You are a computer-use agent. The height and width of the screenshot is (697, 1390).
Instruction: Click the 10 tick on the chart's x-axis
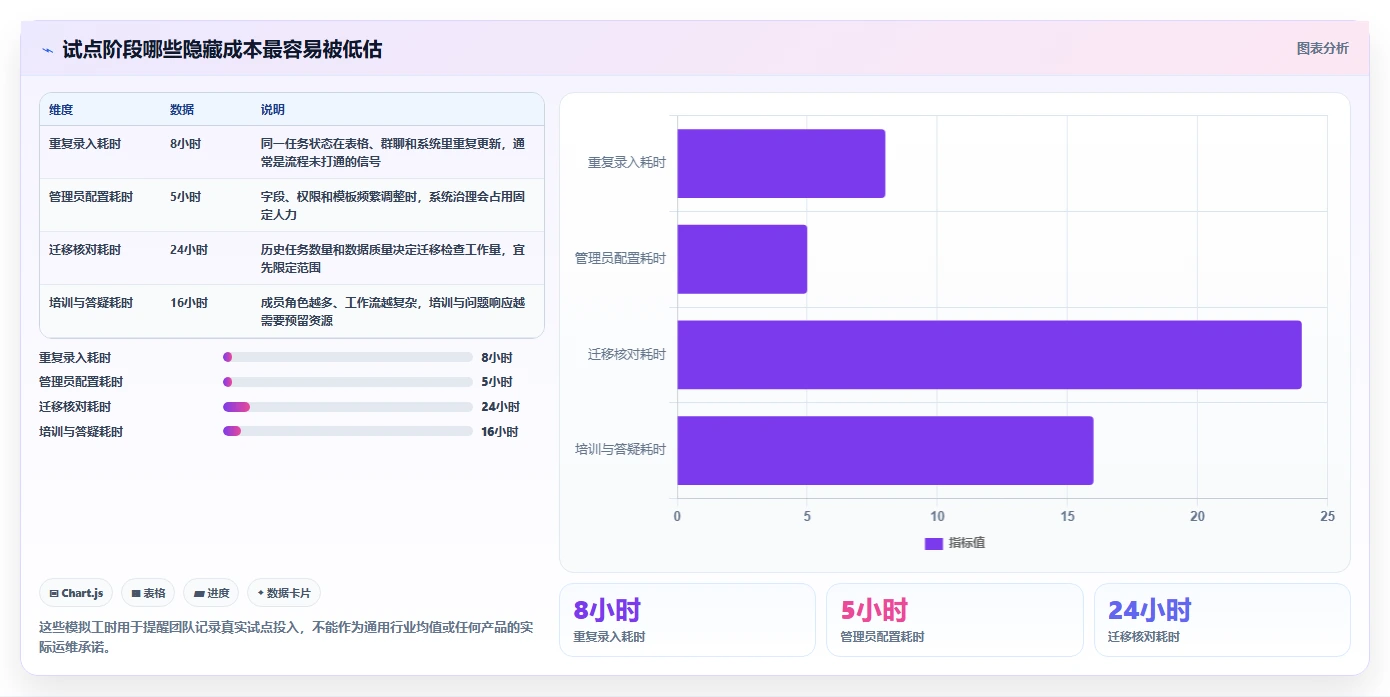point(937,517)
